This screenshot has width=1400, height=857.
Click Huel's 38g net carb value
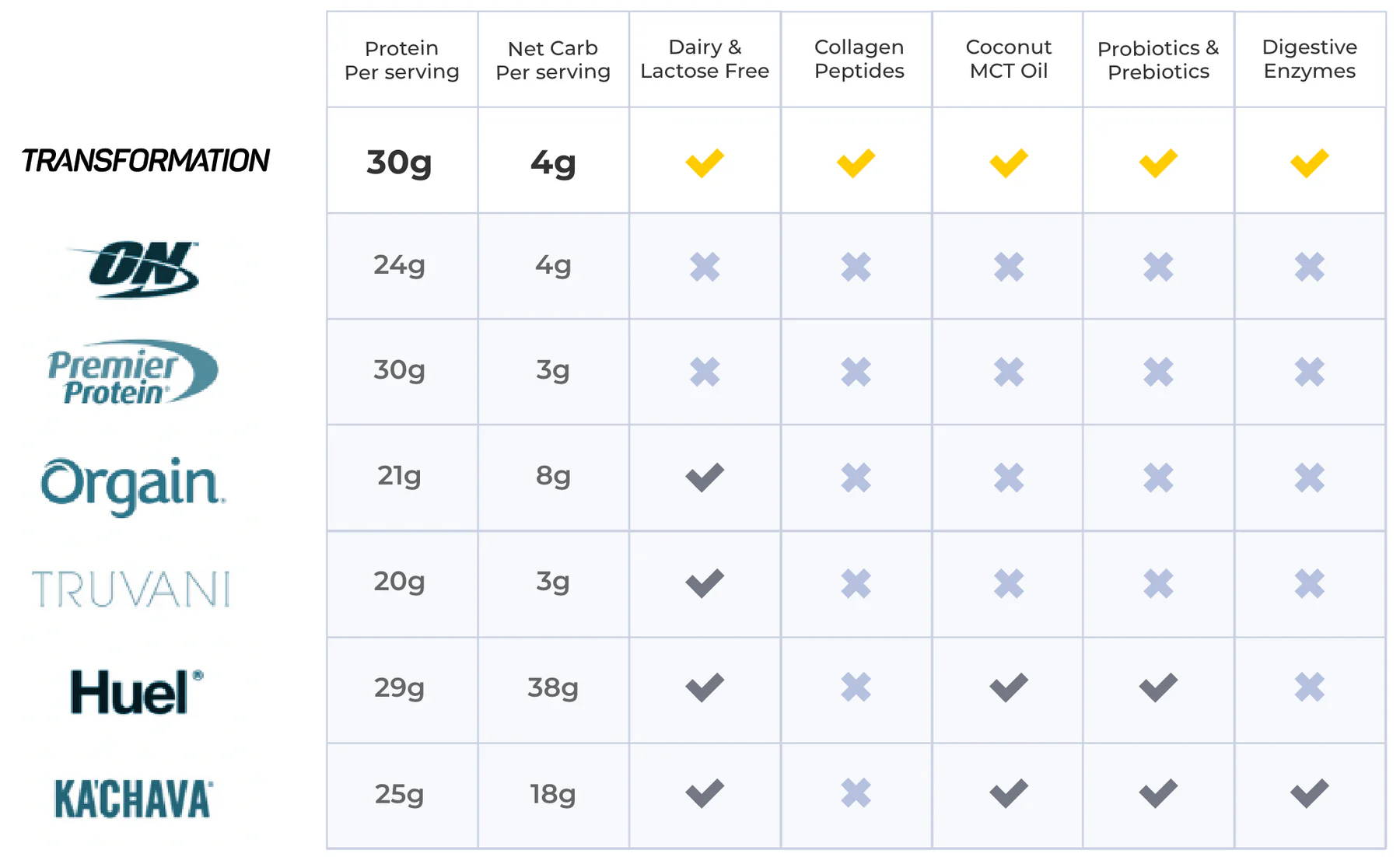pyautogui.click(x=553, y=687)
